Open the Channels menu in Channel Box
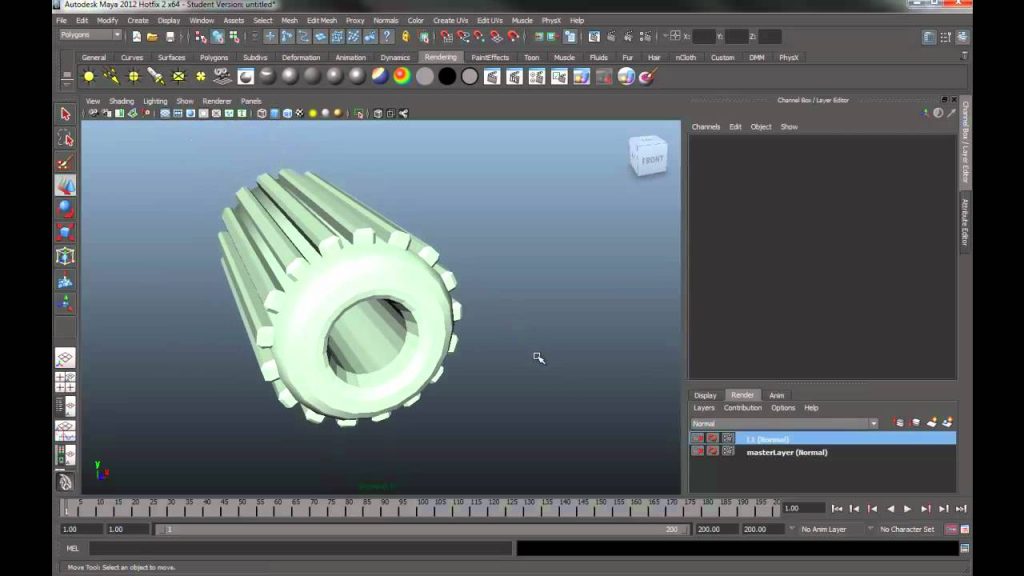 pos(706,127)
